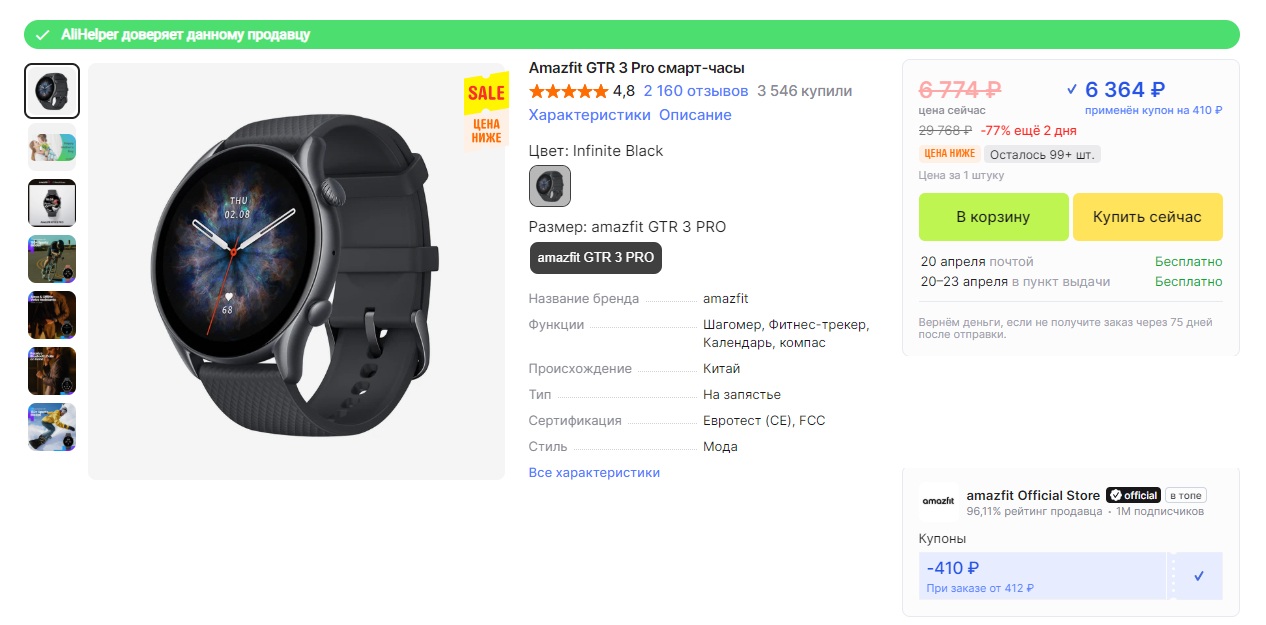This screenshot has height=625, width=1266.
Task: Click the five orange rating stars
Action: tap(568, 91)
